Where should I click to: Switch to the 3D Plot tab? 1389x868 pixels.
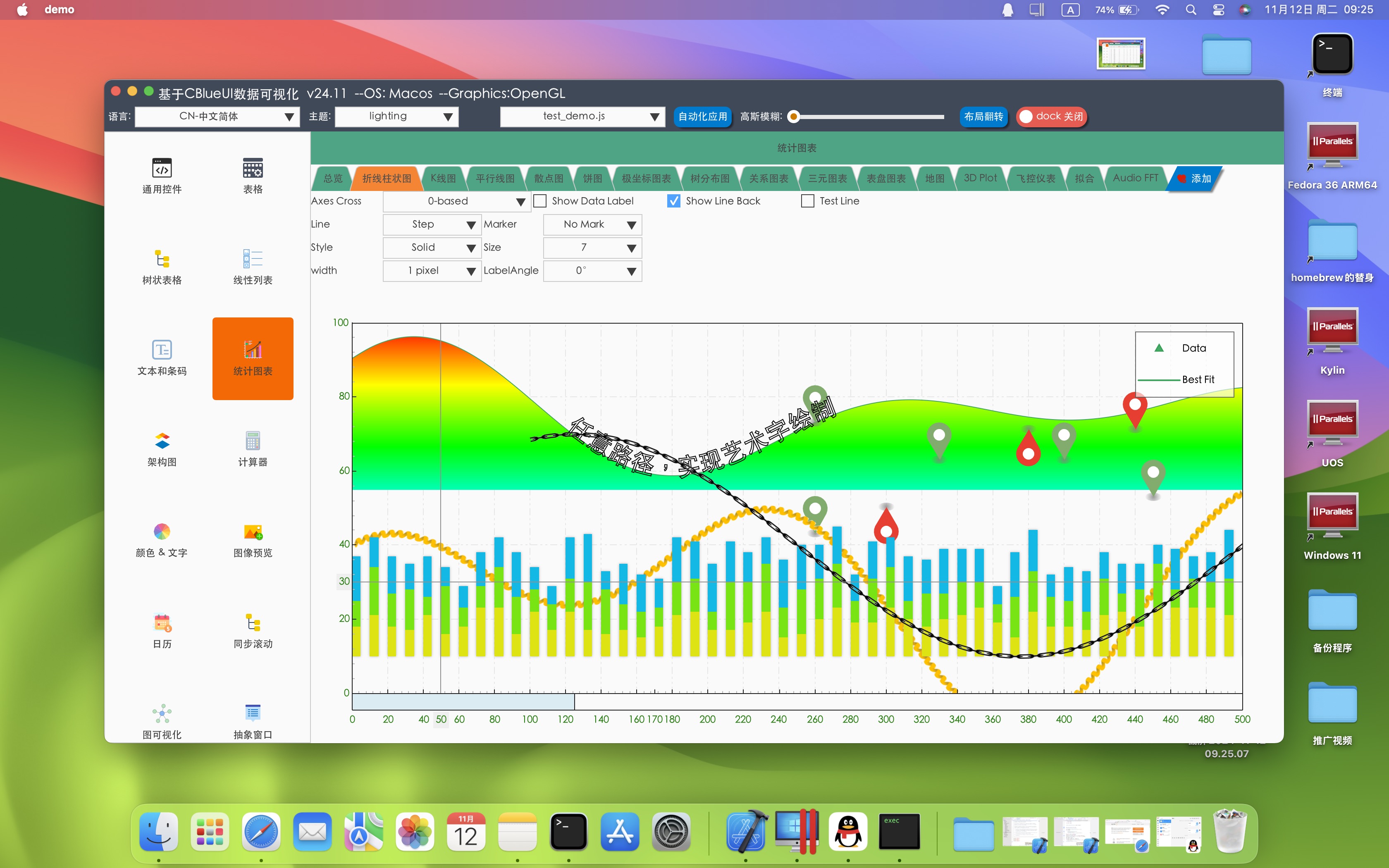[980, 179]
